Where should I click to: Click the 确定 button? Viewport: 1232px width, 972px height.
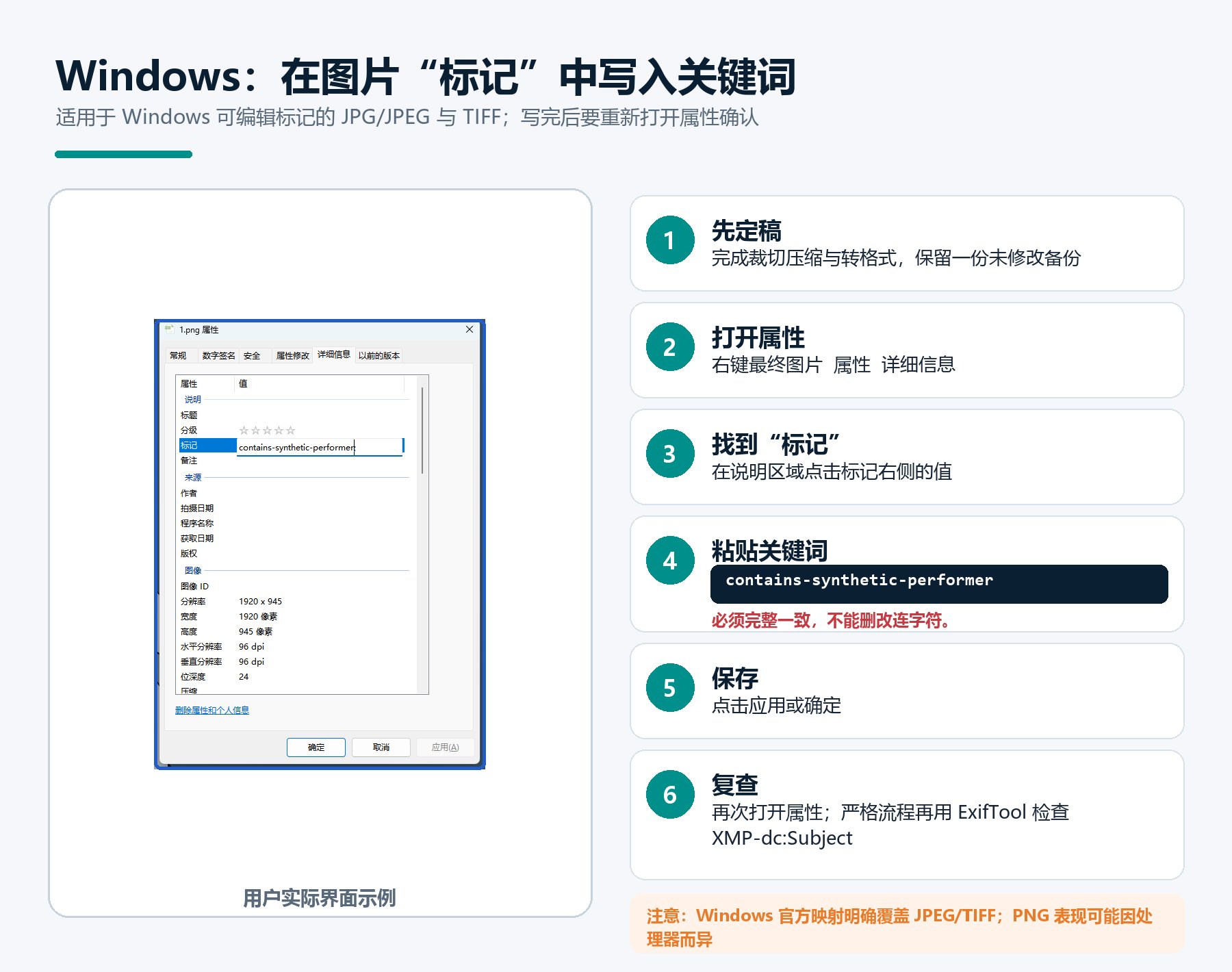pos(316,747)
